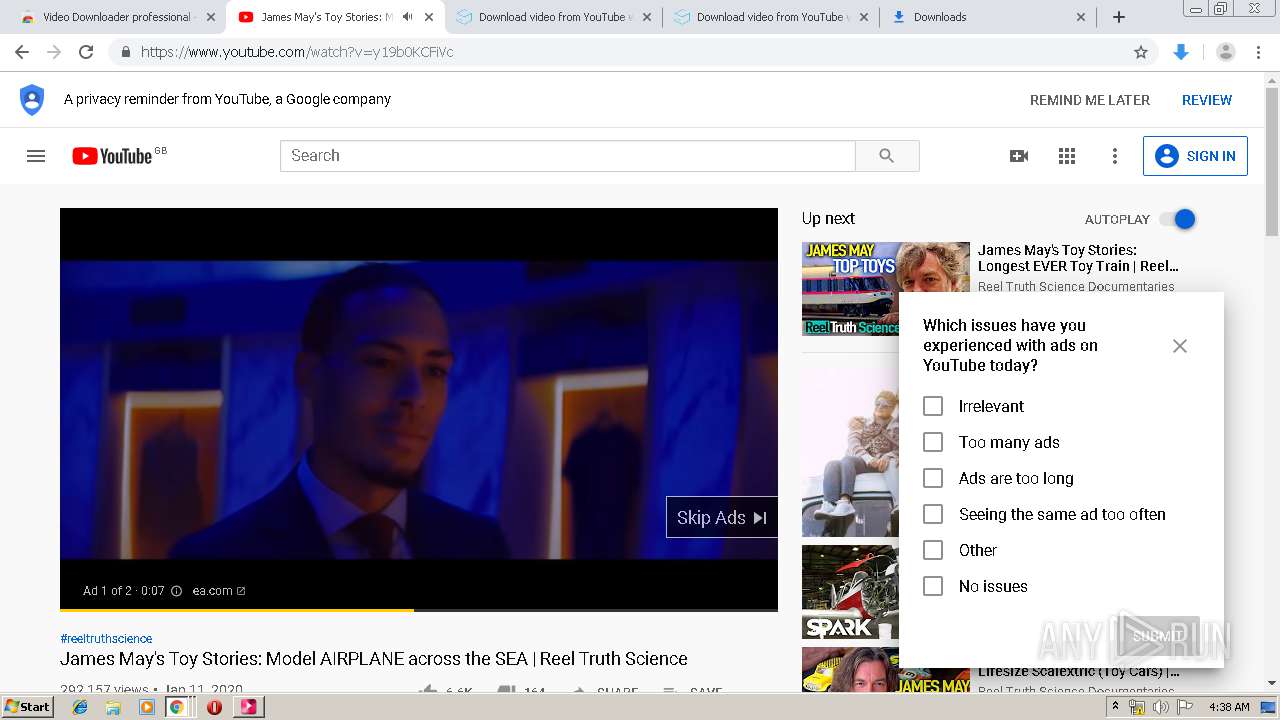This screenshot has width=1280, height=720.
Task: View site security padlock info
Action: pyautogui.click(x=126, y=52)
